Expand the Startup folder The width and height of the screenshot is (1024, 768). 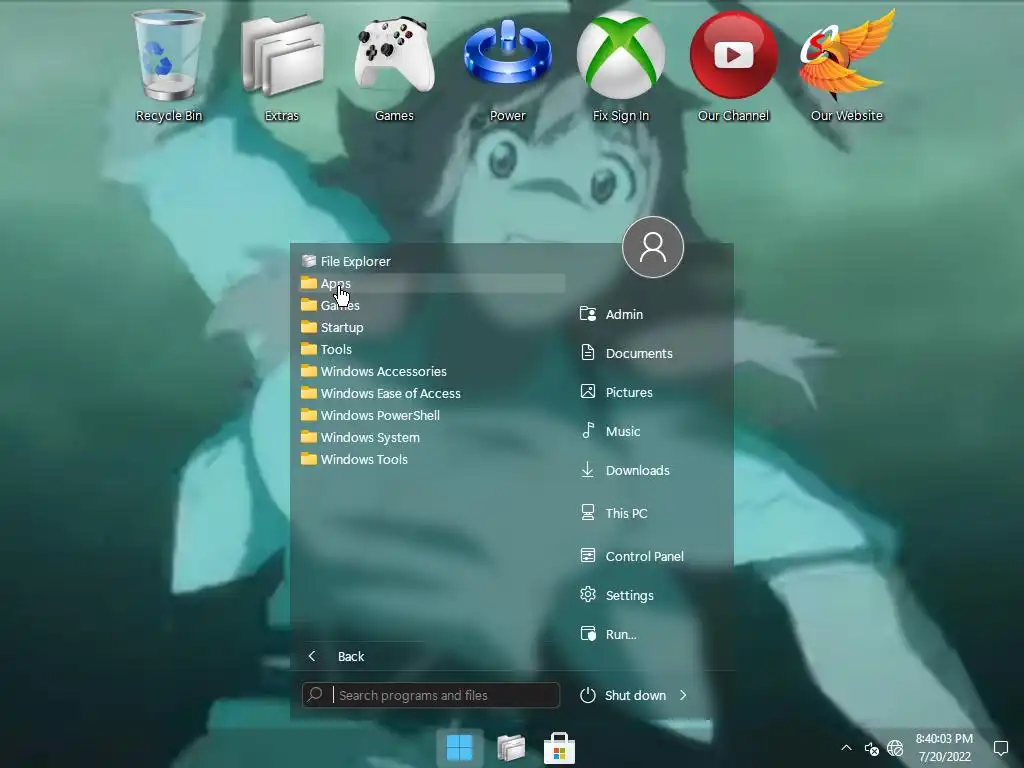[x=432, y=327]
